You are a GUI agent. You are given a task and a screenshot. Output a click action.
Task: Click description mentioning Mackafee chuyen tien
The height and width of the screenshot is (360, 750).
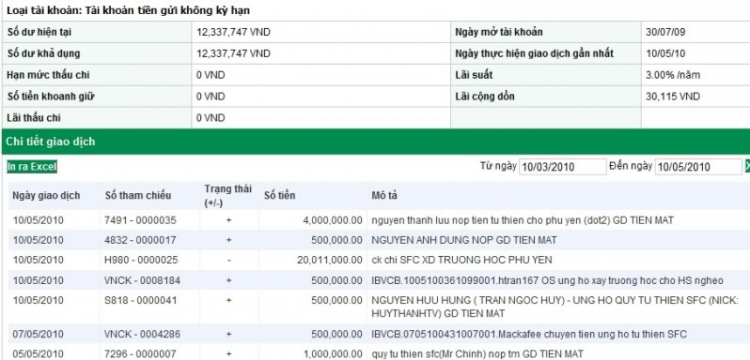point(529,334)
